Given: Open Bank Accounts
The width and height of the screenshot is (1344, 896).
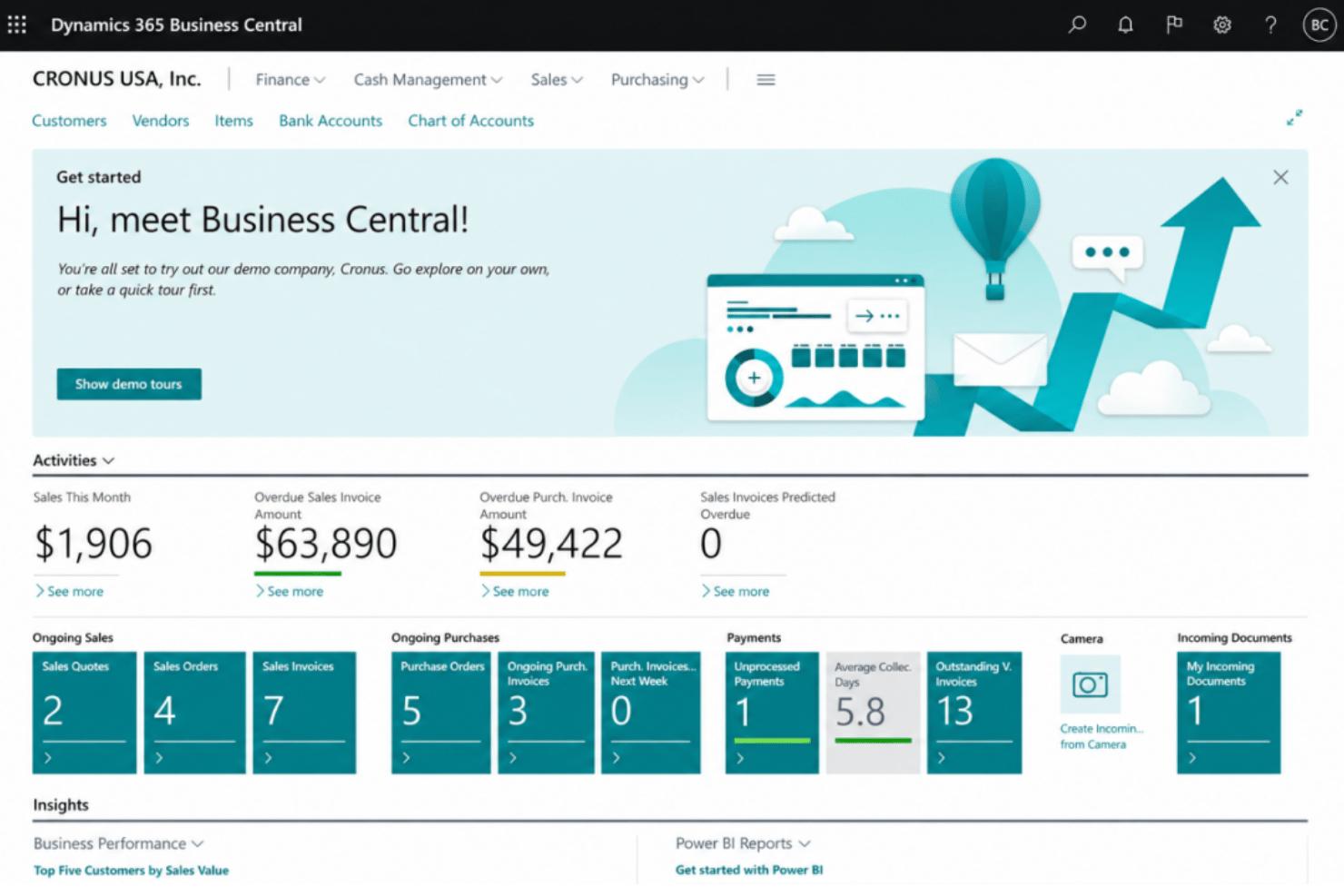Looking at the screenshot, I should (x=331, y=121).
